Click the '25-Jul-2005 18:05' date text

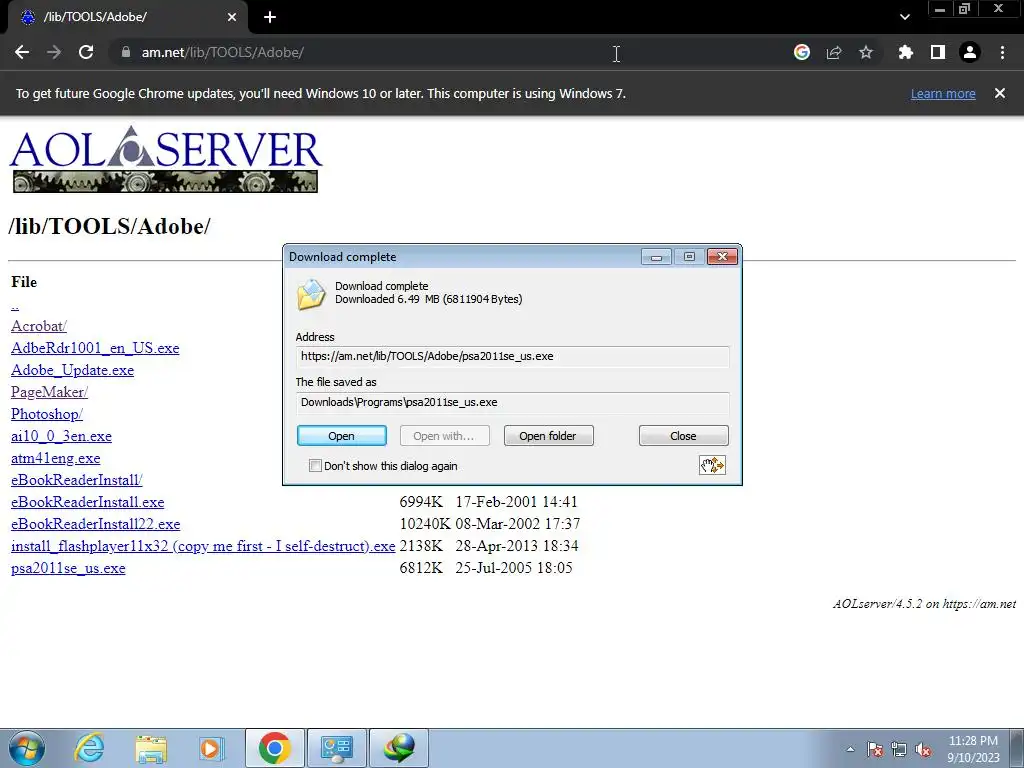[x=514, y=568]
